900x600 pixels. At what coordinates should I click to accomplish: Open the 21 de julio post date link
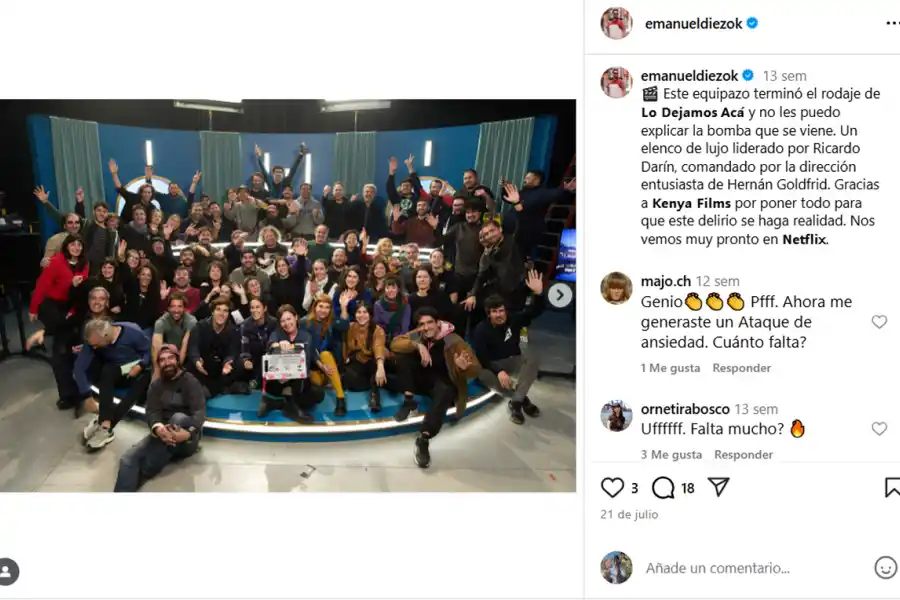click(x=629, y=514)
